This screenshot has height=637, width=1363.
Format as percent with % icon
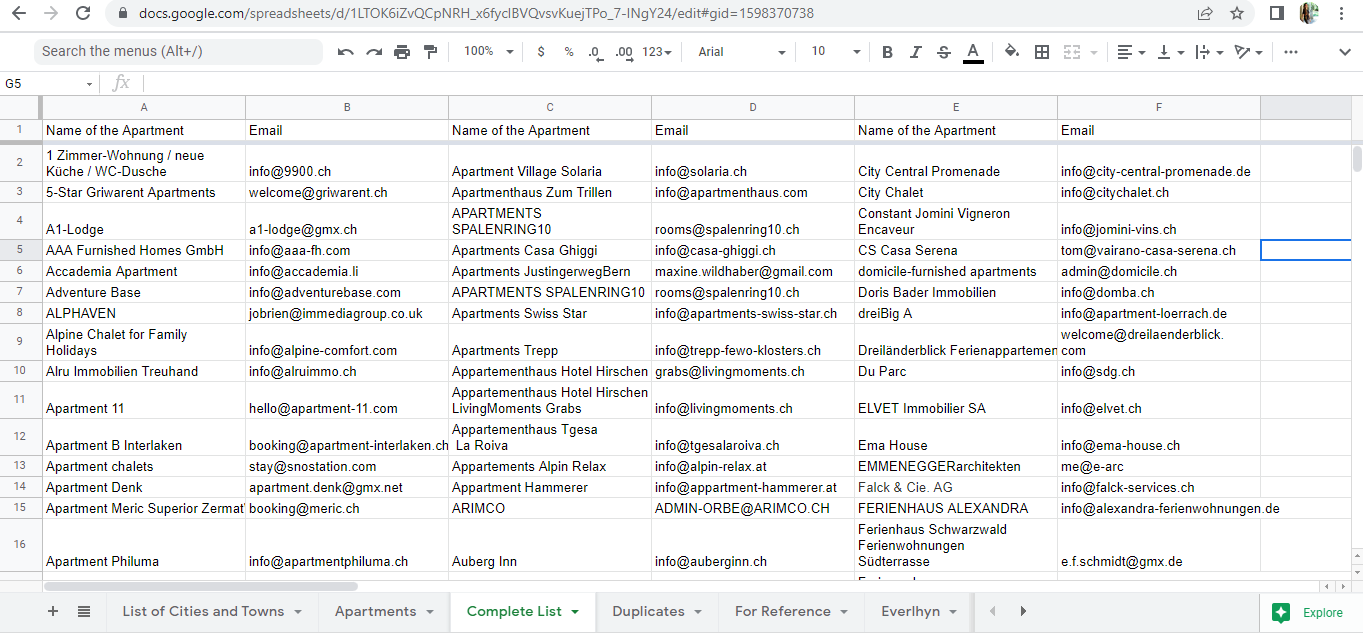pos(569,52)
